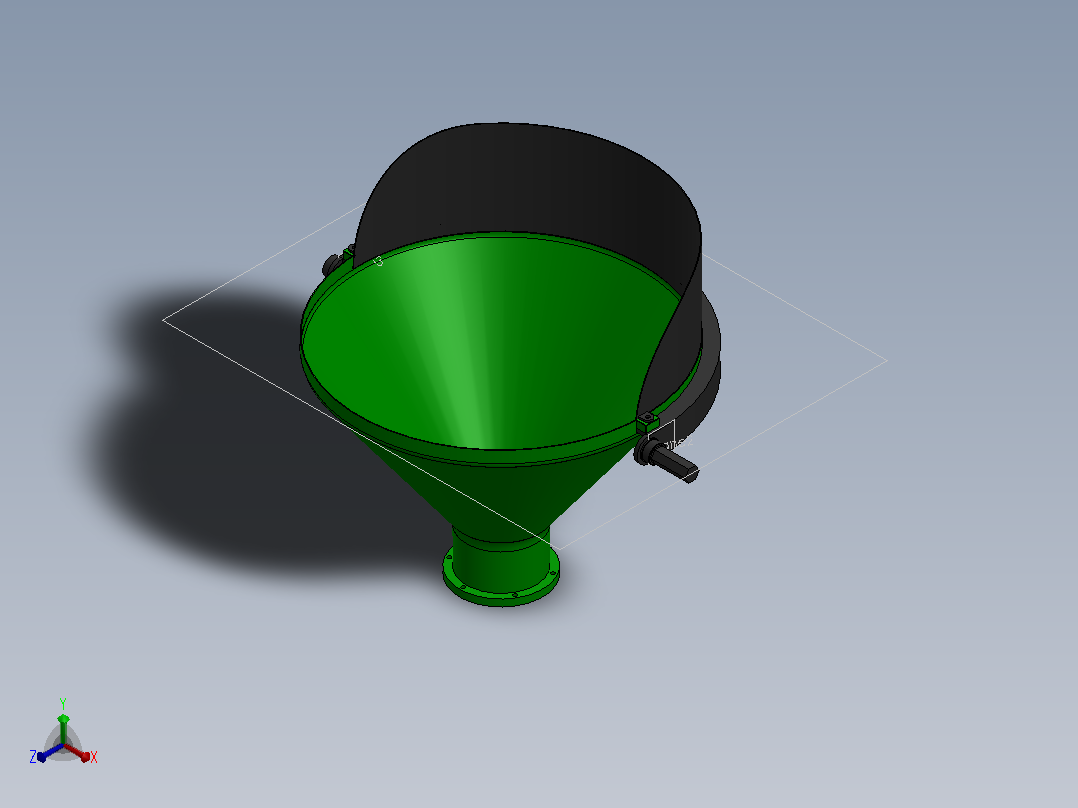Select the black knob on funnel's left rim

click(x=333, y=263)
